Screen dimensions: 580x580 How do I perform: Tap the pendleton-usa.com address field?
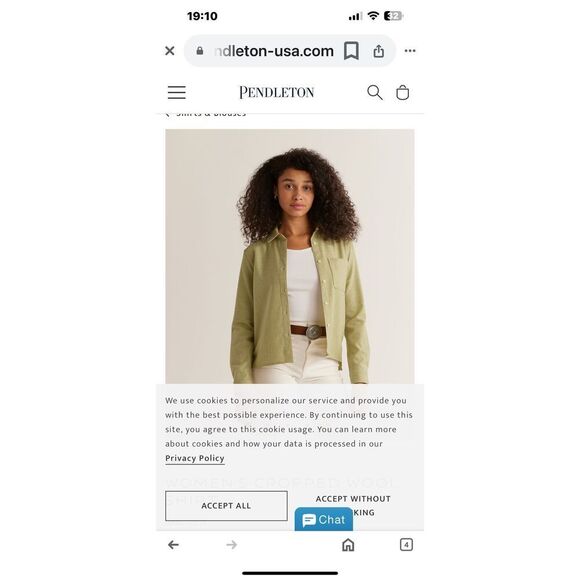274,51
